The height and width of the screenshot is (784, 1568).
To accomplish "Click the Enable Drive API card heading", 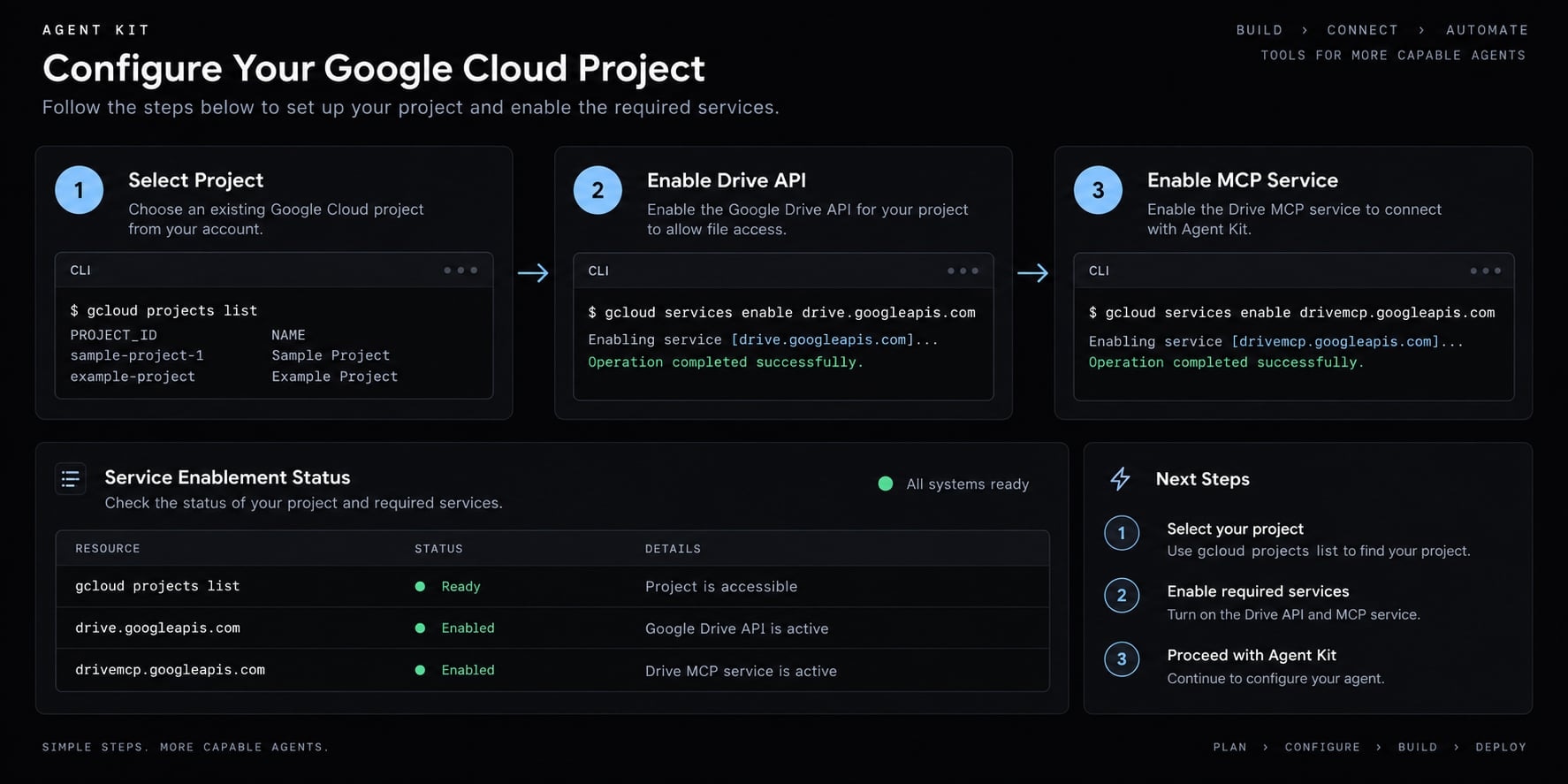I will click(727, 180).
